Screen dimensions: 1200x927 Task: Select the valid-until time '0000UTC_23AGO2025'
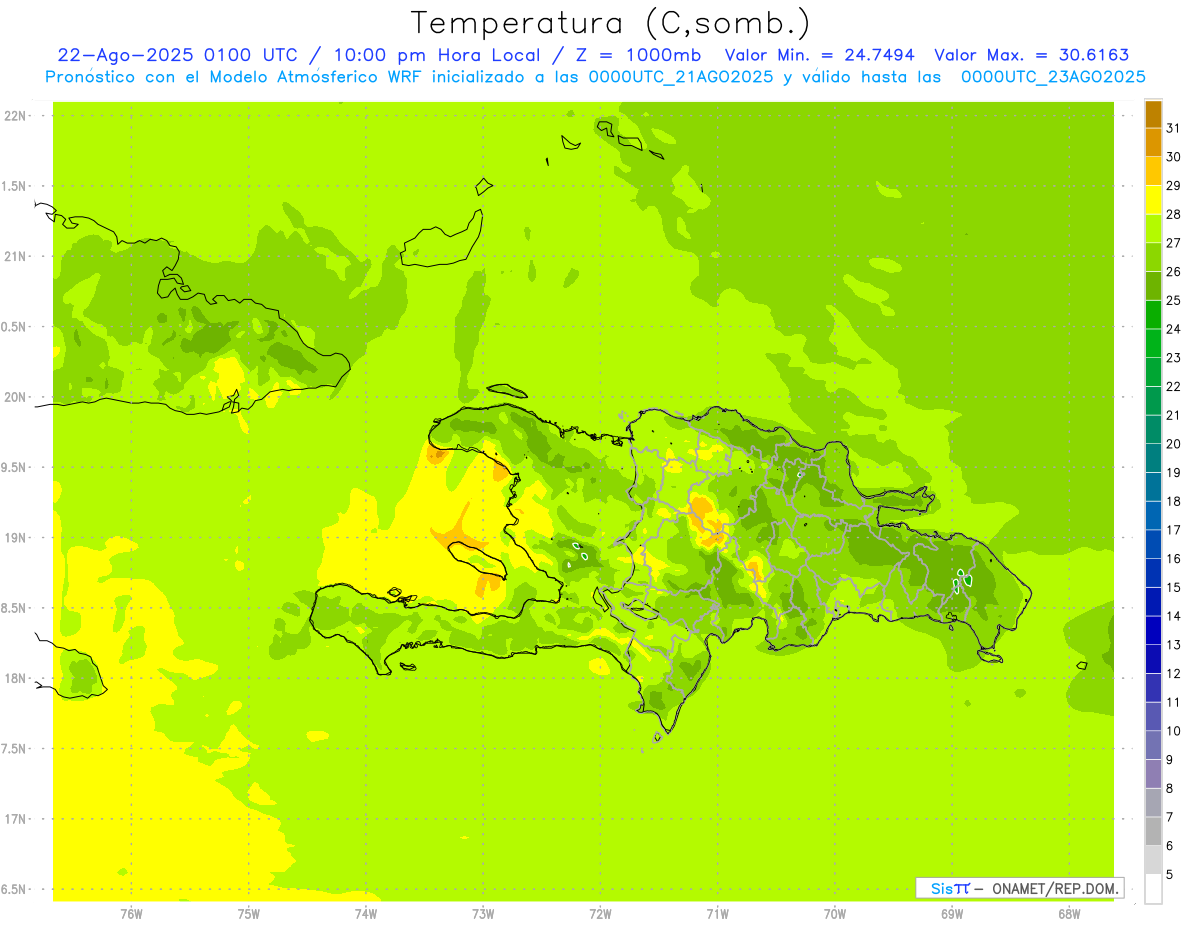(x=1053, y=77)
